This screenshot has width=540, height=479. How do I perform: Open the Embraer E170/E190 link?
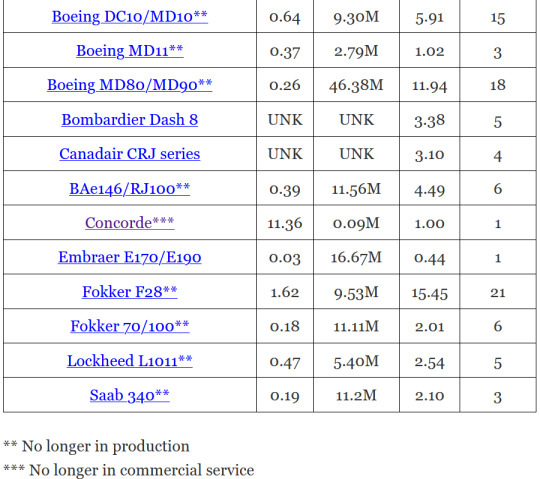pyautogui.click(x=129, y=257)
